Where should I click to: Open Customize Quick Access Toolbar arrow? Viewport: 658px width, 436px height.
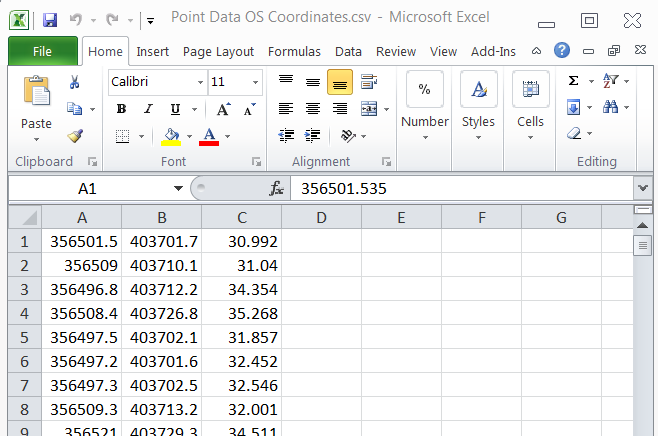click(150, 20)
